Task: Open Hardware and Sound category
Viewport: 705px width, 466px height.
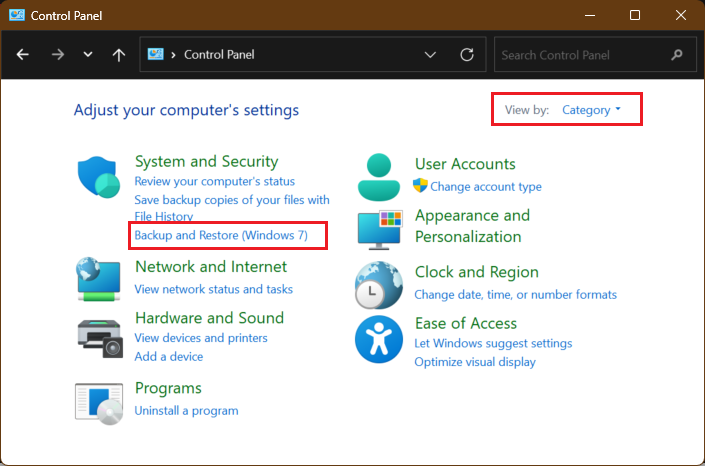Action: point(210,318)
